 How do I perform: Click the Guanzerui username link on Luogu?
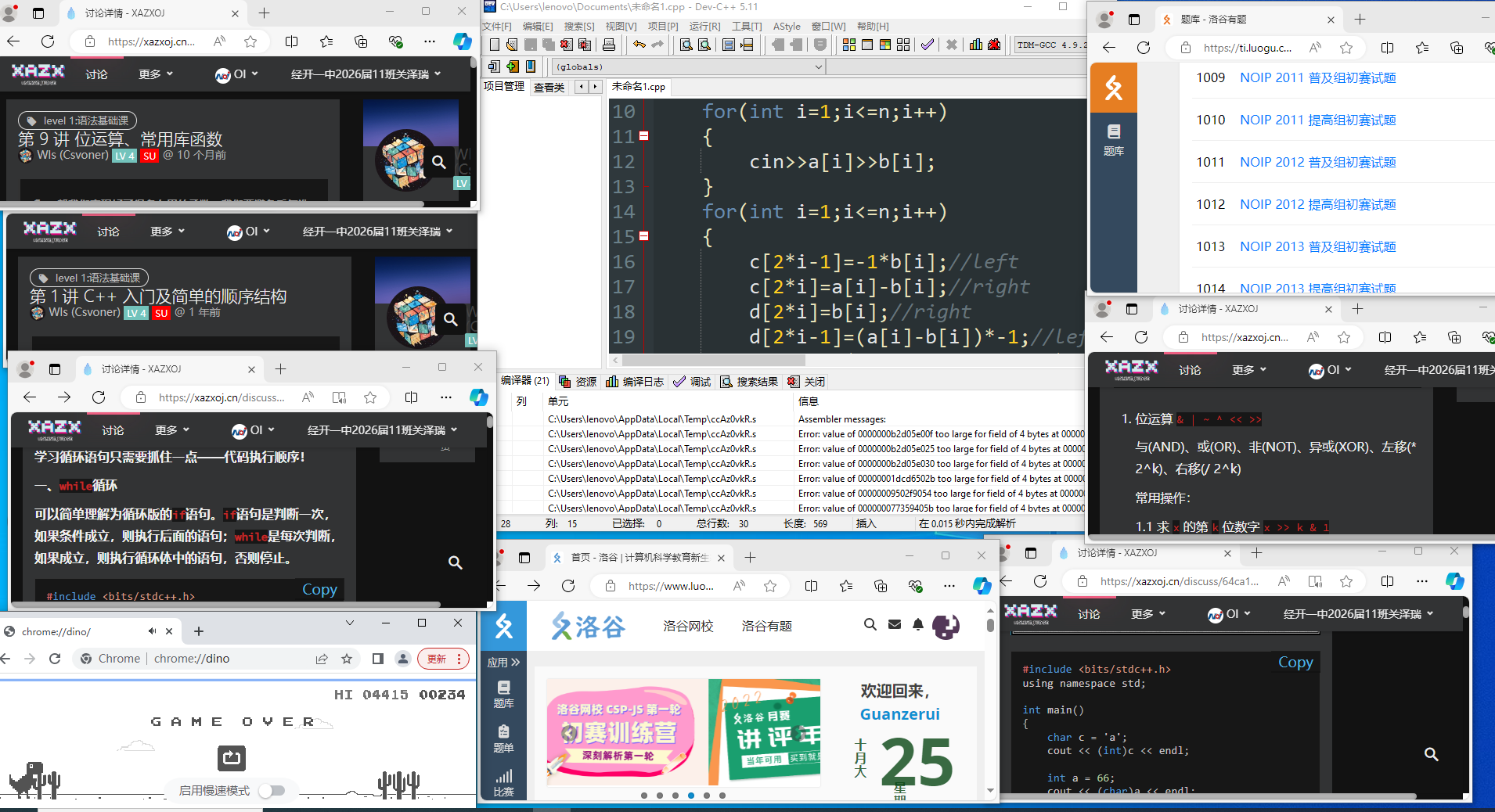pos(900,714)
